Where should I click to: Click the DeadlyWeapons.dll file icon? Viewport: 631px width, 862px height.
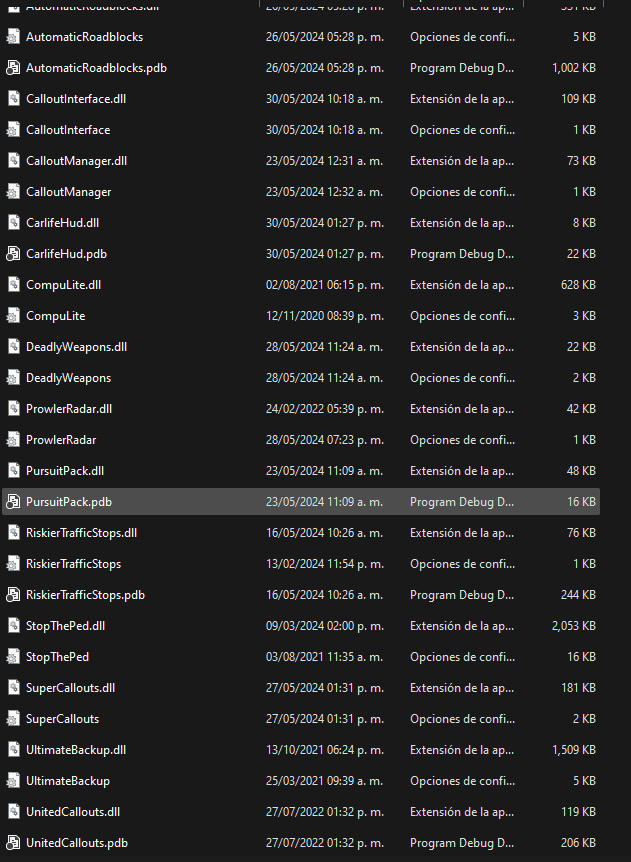point(13,347)
